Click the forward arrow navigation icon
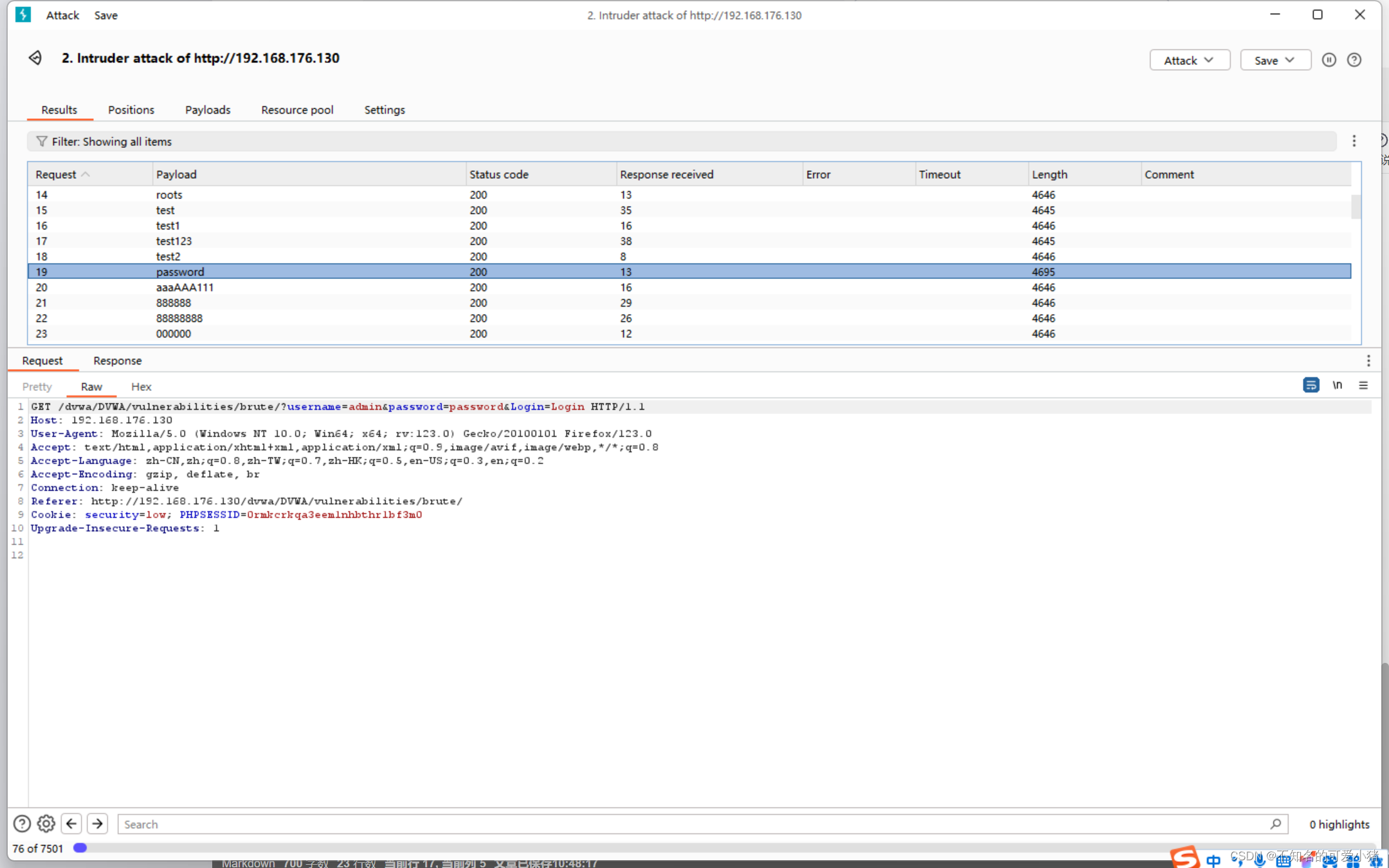The height and width of the screenshot is (868, 1389). (97, 823)
